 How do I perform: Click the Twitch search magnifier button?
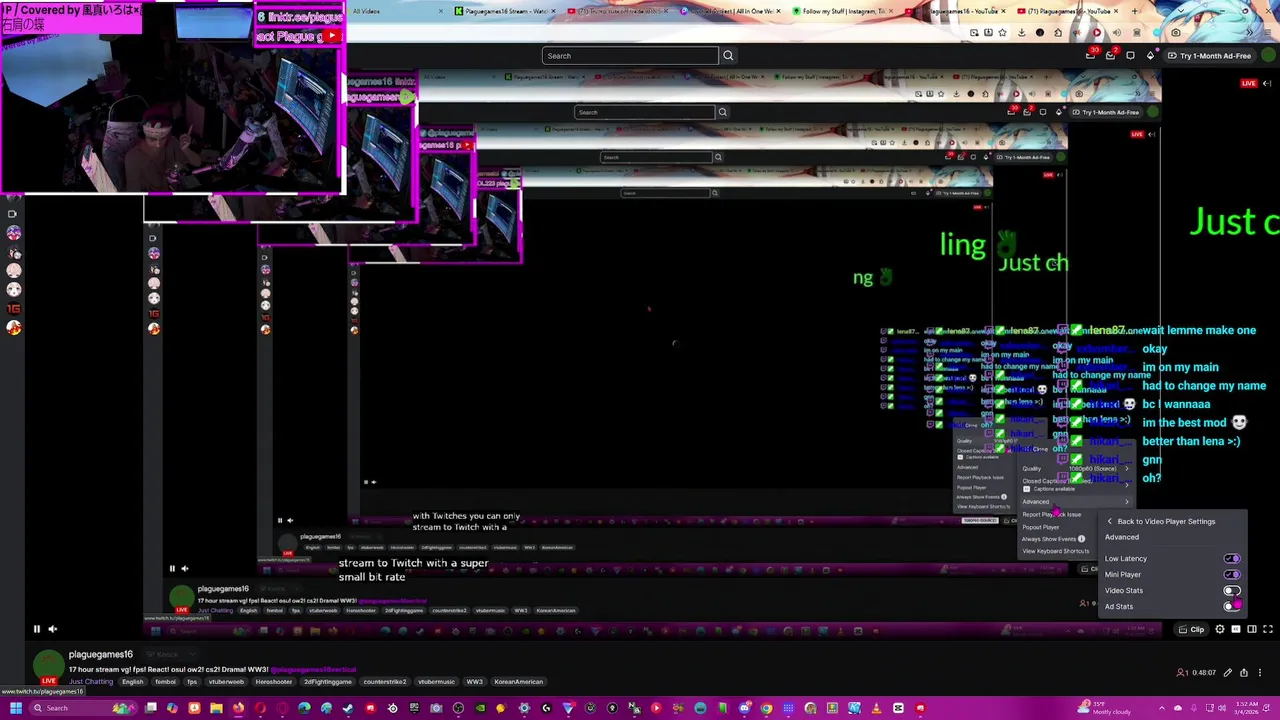[x=728, y=56]
